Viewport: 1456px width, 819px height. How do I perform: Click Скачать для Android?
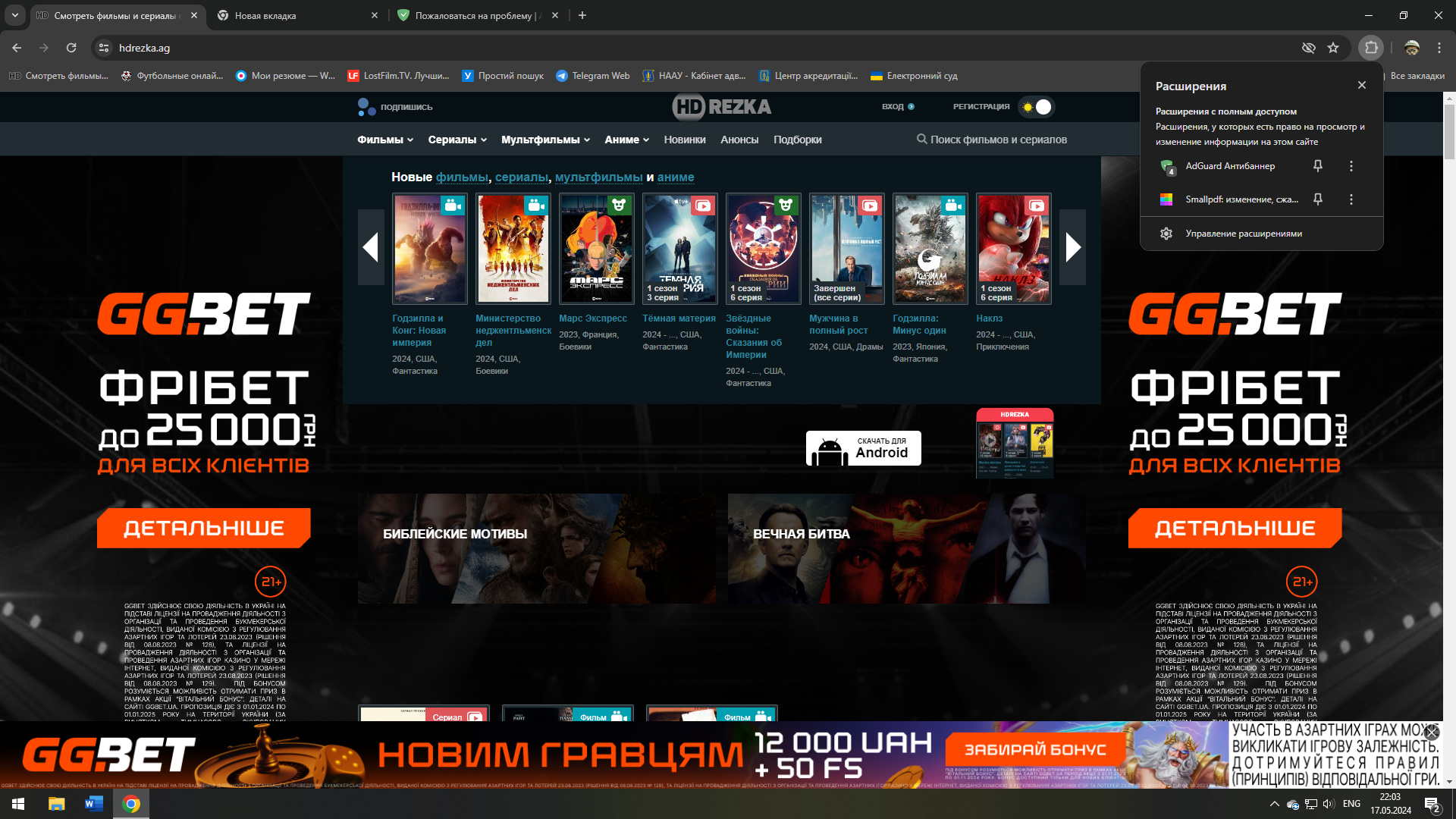coord(862,448)
